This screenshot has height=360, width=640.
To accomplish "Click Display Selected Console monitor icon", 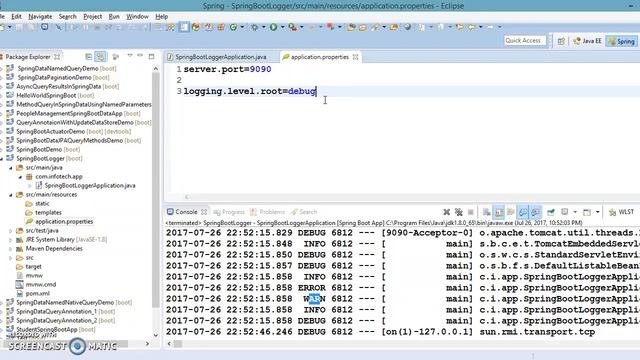I will click(x=564, y=212).
